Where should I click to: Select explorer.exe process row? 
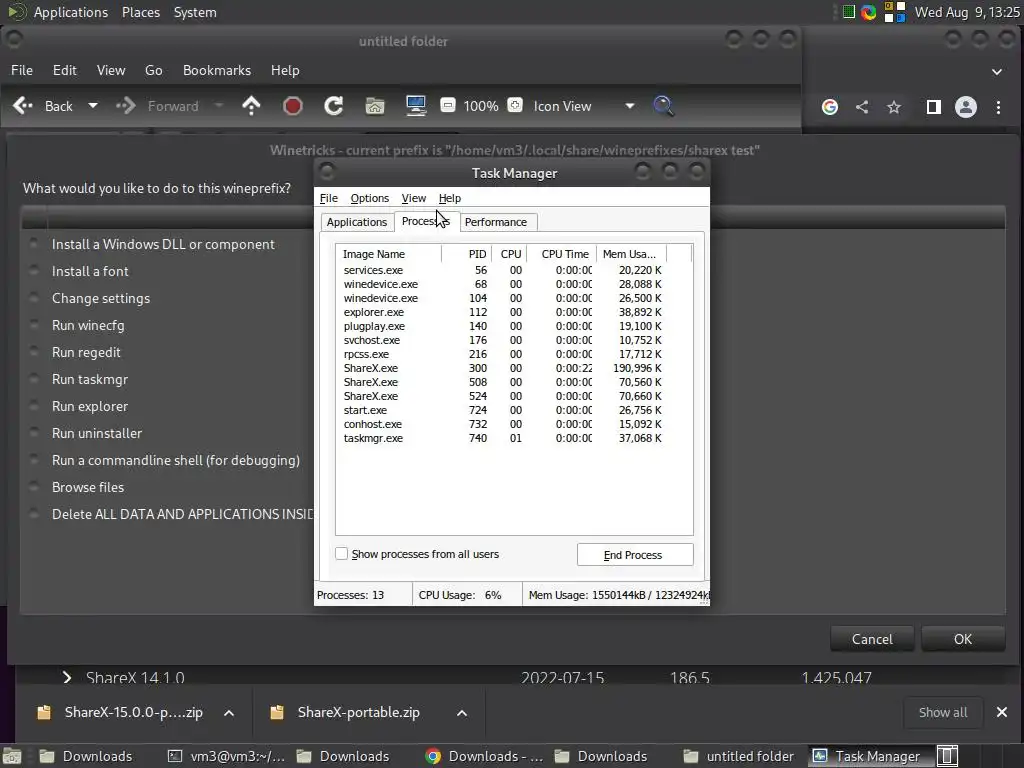pyautogui.click(x=503, y=312)
